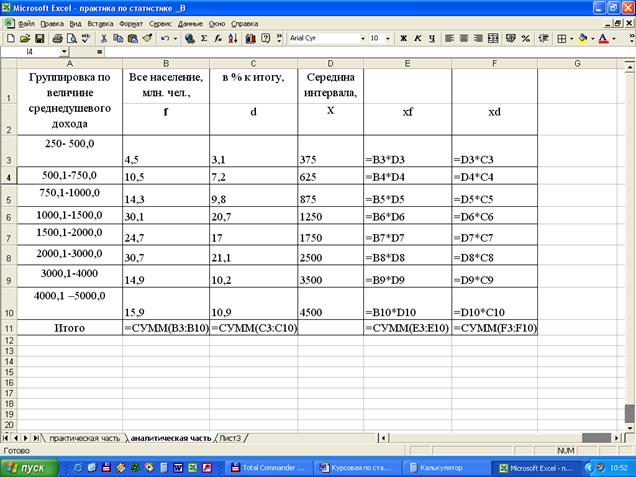
Task: Open the Формат menu
Action: 130,22
